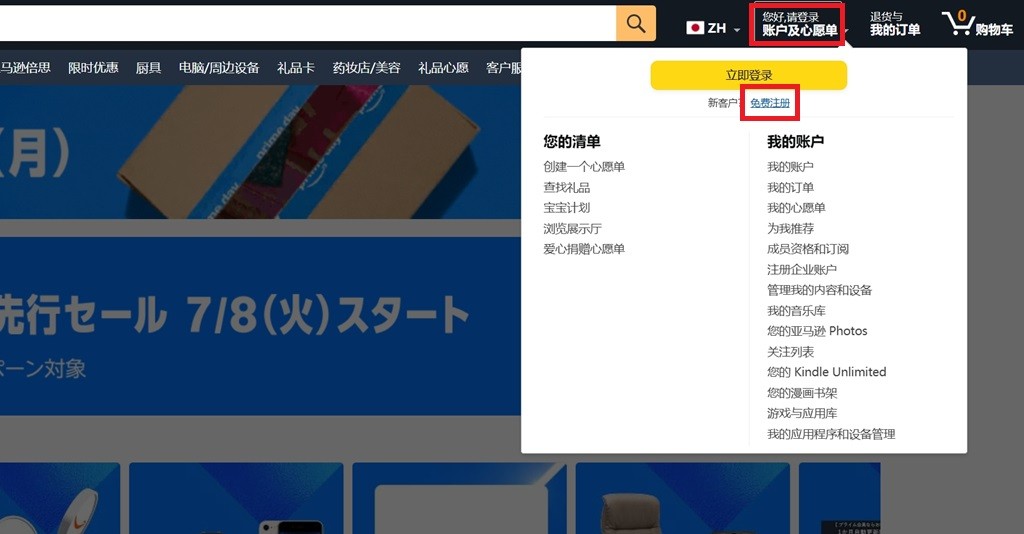This screenshot has width=1024, height=534.
Task: Click 创建一个心愿单 under 您的清单
Action: tap(584, 166)
